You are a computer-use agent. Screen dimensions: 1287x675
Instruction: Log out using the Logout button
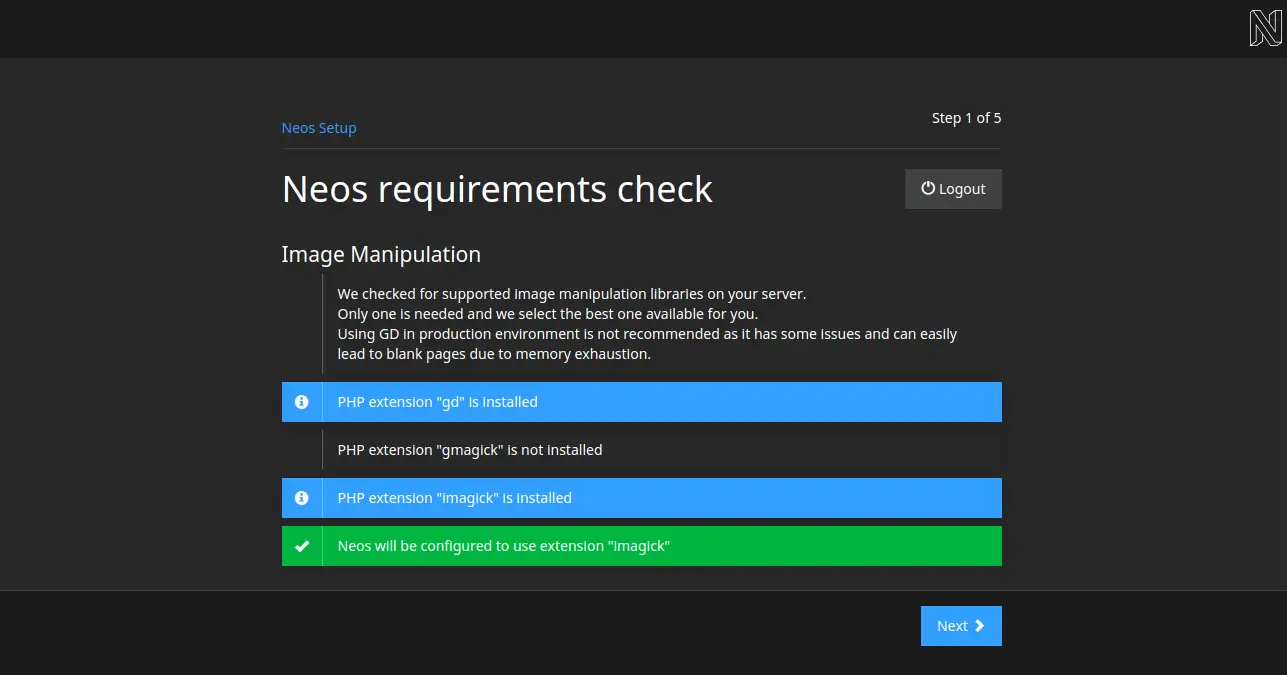[953, 189]
